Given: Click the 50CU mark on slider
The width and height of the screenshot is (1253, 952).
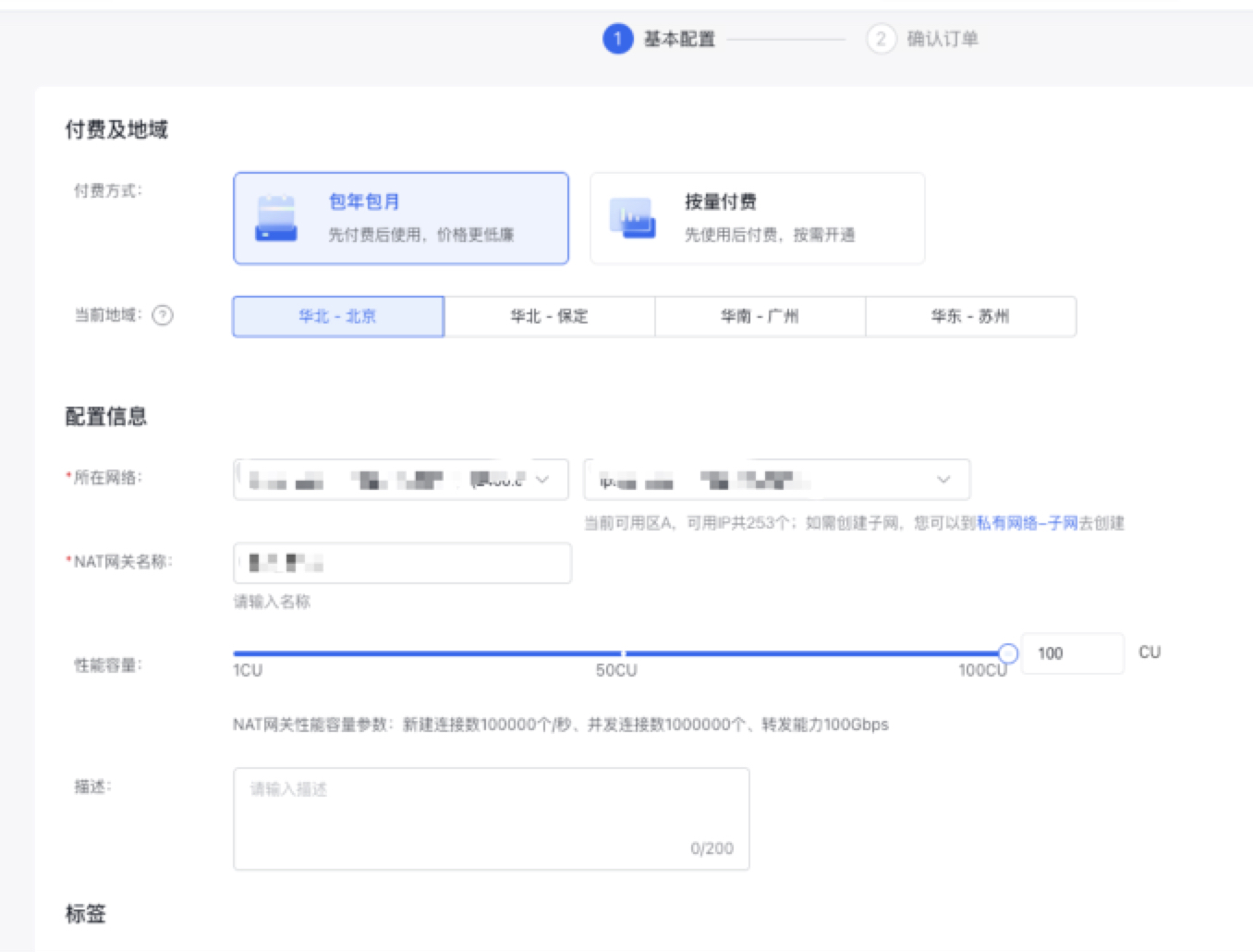Looking at the screenshot, I should (623, 653).
